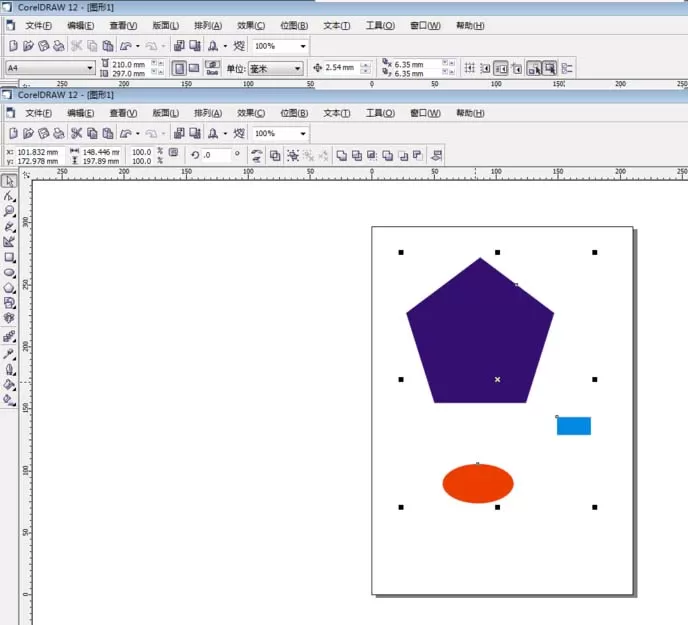
Task: Click Corel Online icon in lower toolbar
Action: 239,133
